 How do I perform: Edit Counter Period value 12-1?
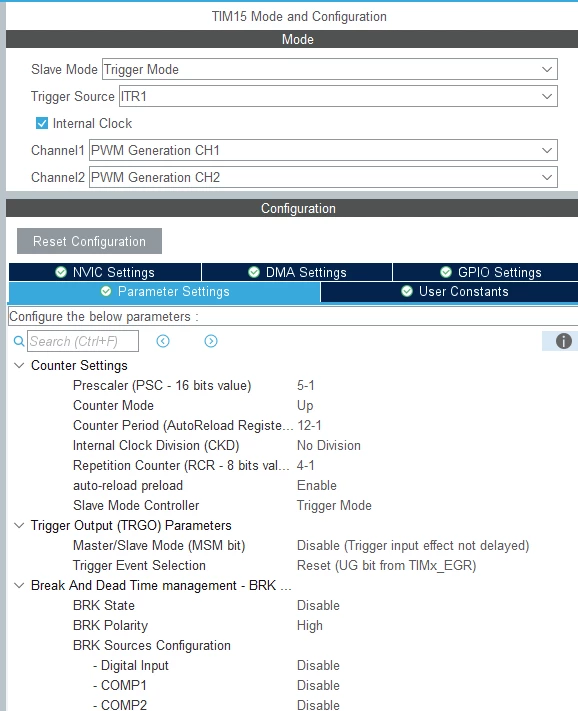(x=309, y=425)
